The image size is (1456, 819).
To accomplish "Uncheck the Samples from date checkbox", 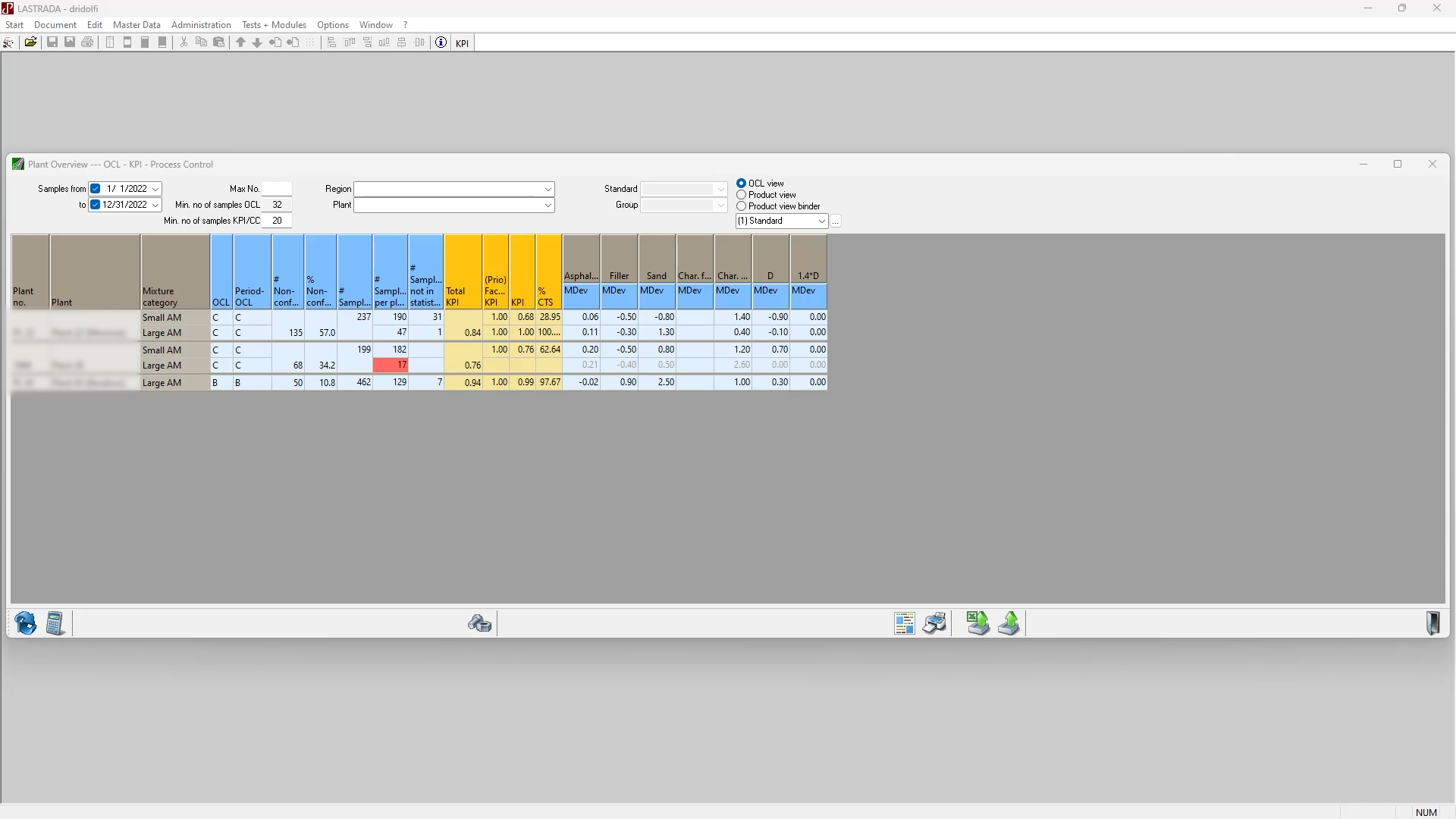I will pos(96,189).
